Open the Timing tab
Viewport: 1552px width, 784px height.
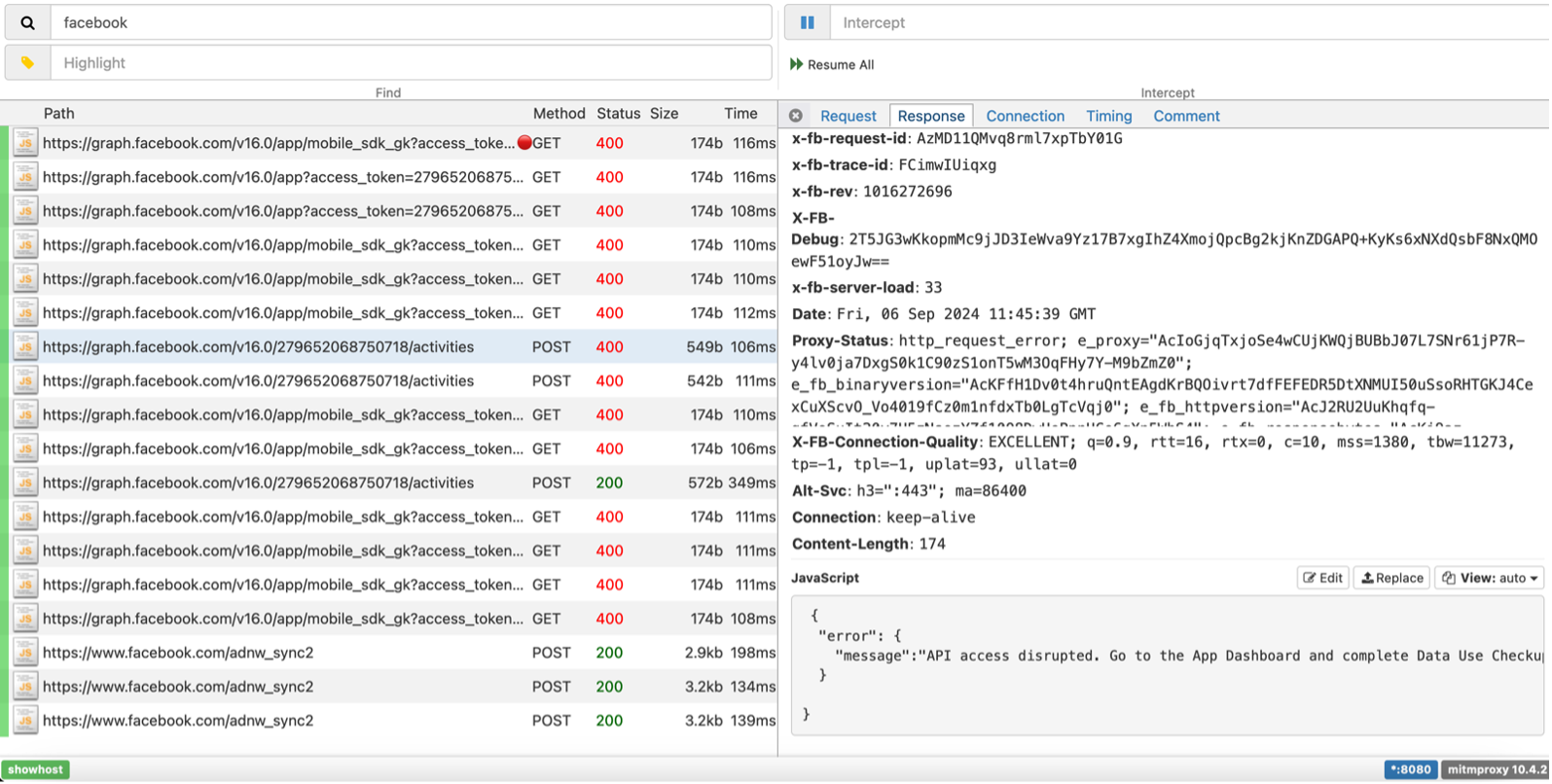[1108, 116]
